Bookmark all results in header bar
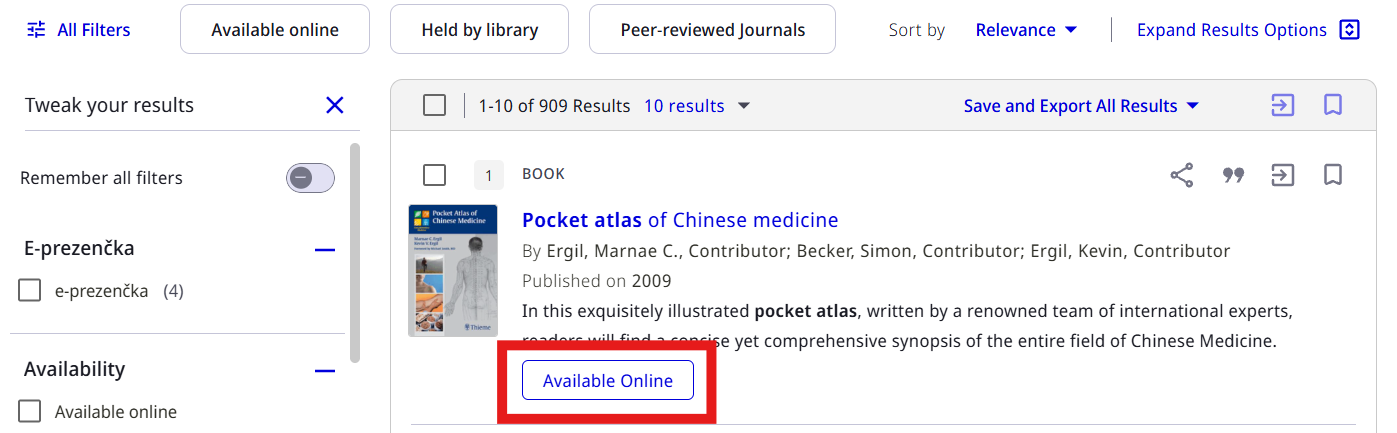The height and width of the screenshot is (433, 1397). 1333,105
